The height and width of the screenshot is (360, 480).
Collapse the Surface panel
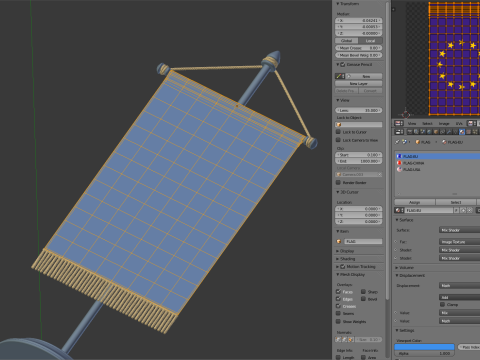click(397, 220)
